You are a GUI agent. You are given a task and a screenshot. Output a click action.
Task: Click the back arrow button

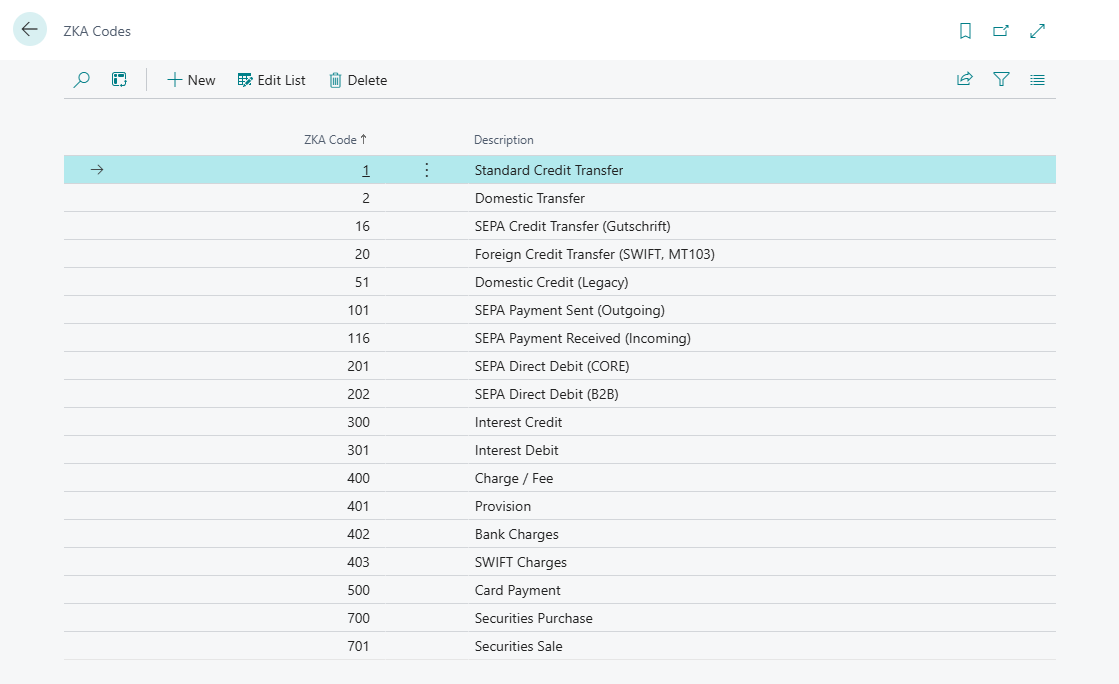[x=29, y=30]
